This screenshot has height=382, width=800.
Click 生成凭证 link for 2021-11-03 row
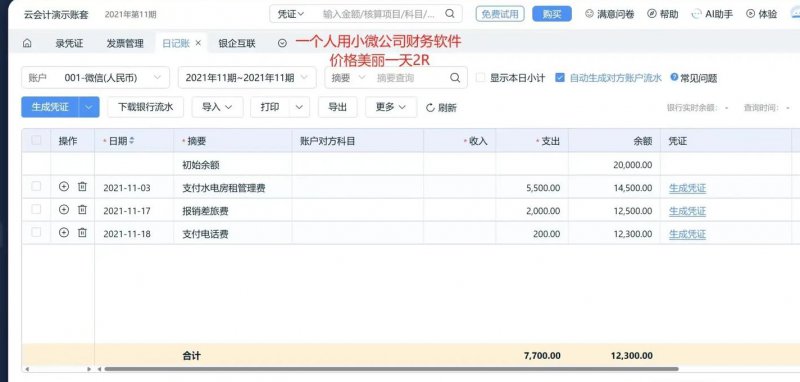pos(687,188)
